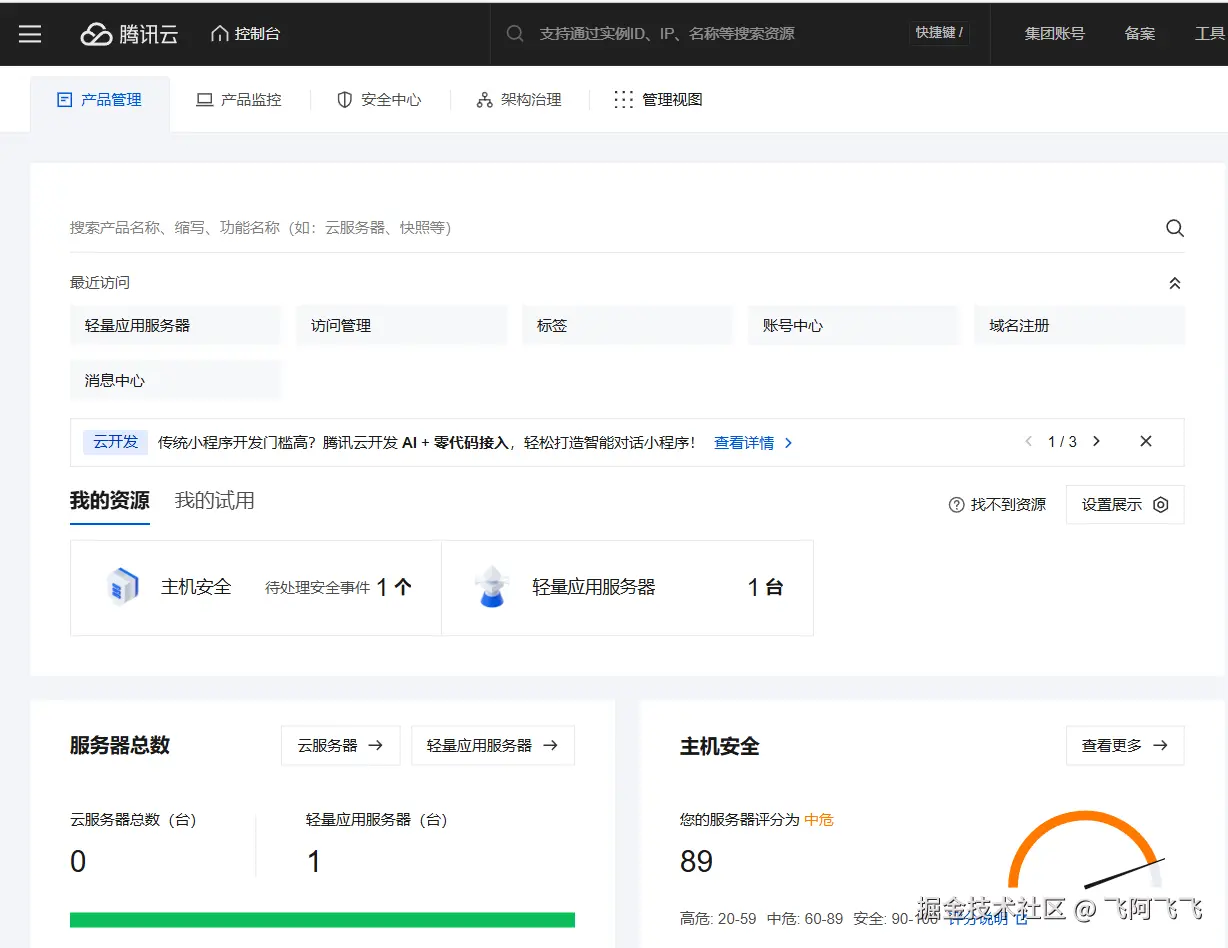Click the security score 89

click(x=696, y=862)
